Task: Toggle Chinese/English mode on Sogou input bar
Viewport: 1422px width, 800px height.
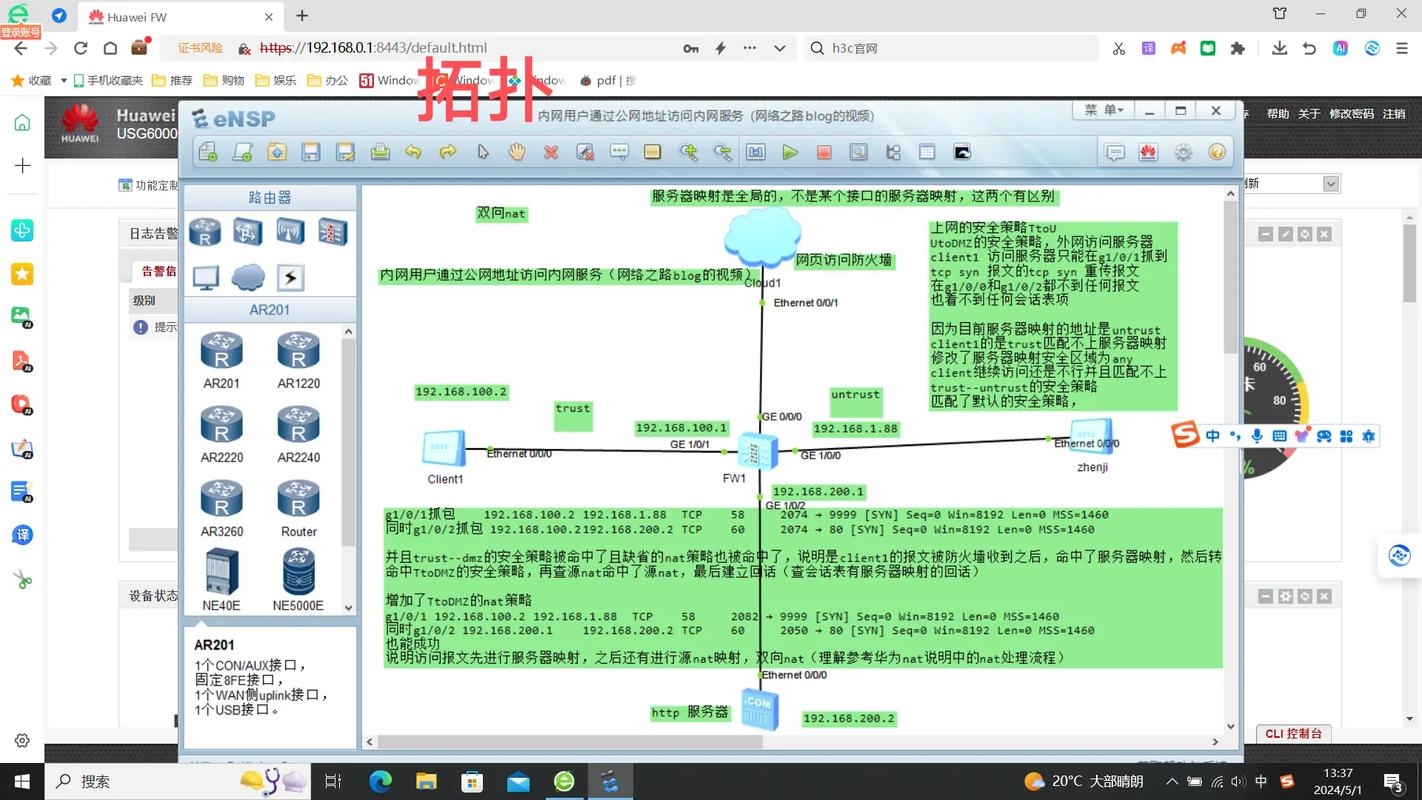Action: pyautogui.click(x=1212, y=435)
